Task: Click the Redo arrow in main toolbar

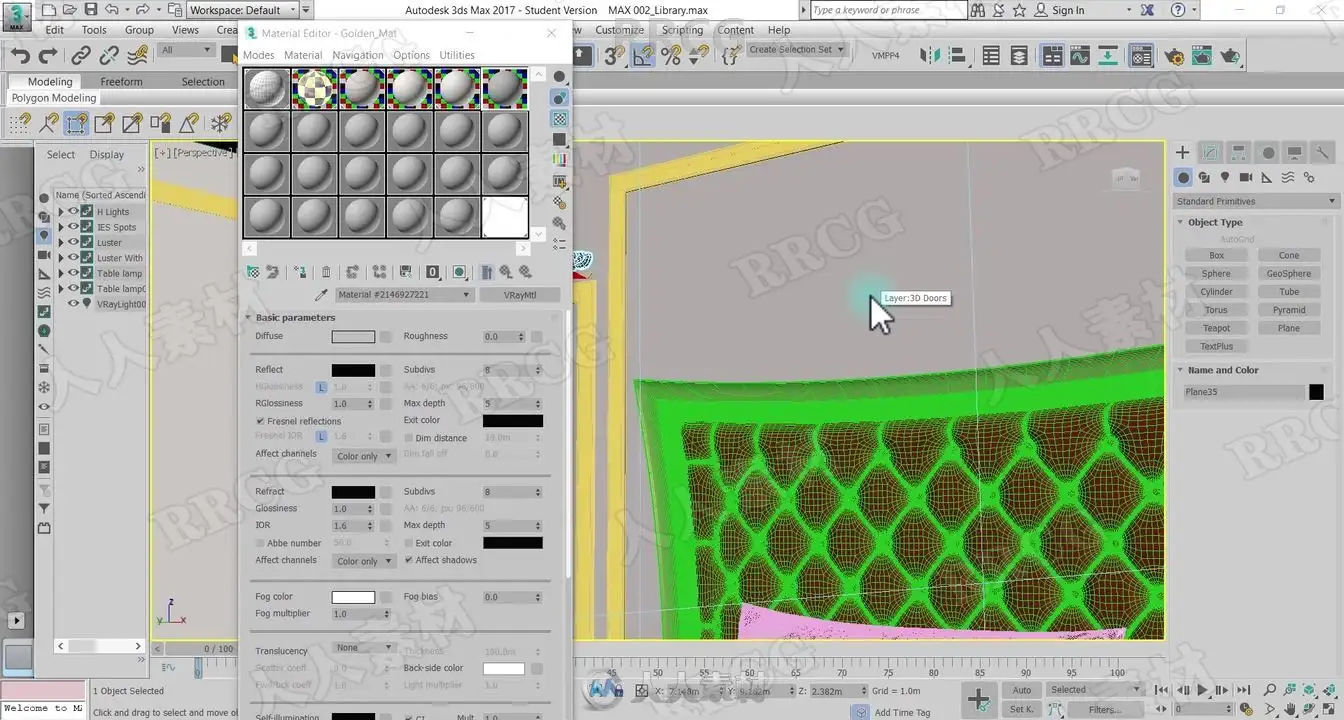Action: click(x=48, y=56)
